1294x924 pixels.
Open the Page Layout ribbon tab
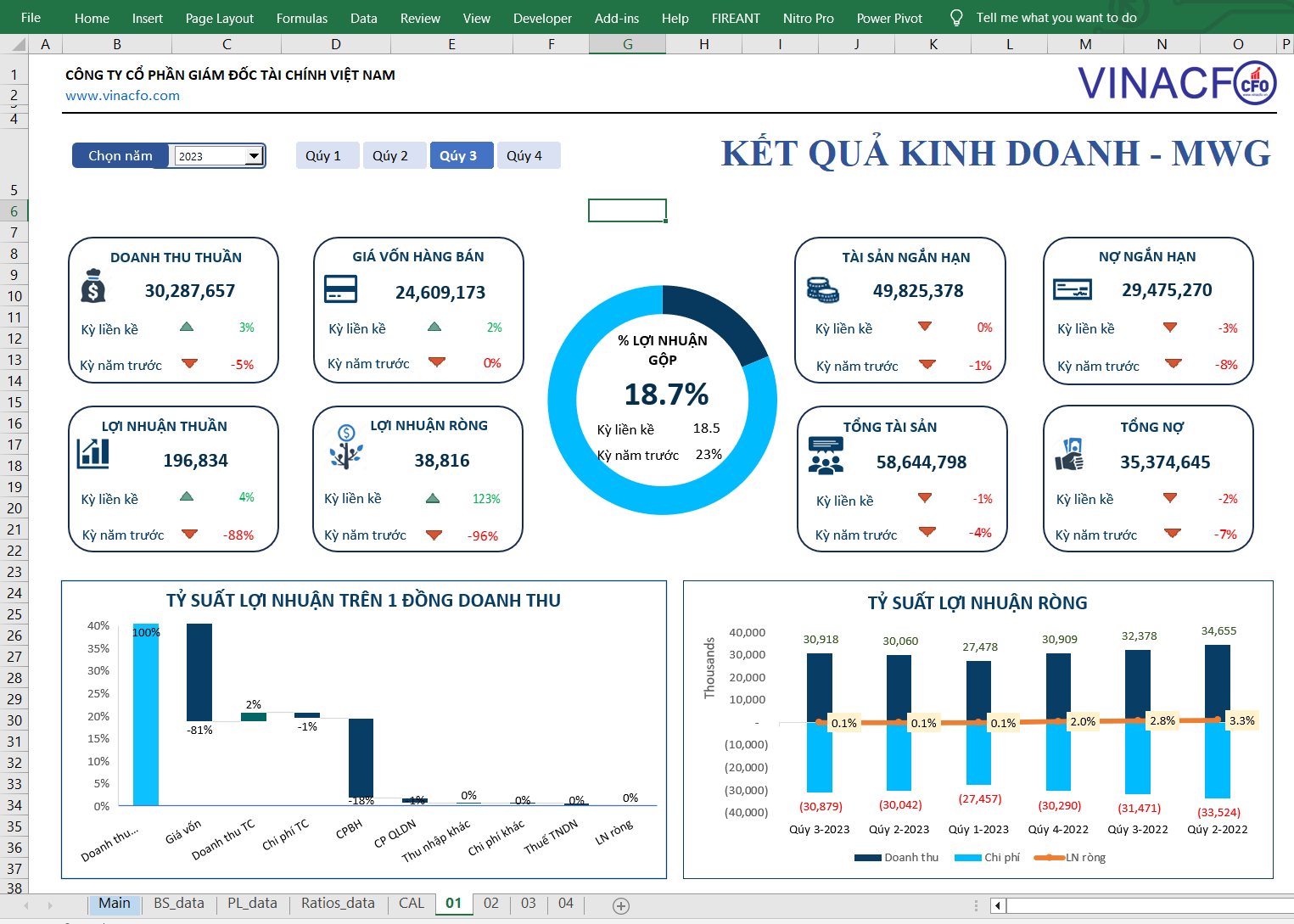coord(220,18)
